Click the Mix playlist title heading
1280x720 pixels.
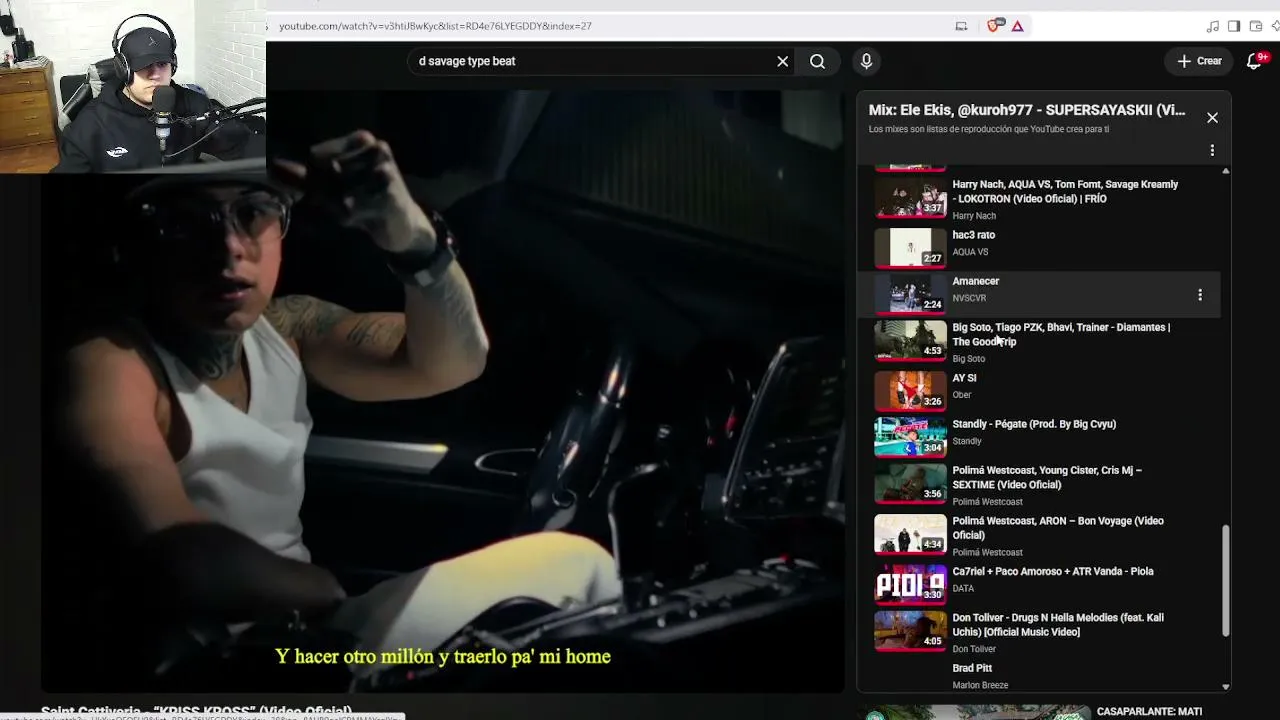click(1027, 110)
